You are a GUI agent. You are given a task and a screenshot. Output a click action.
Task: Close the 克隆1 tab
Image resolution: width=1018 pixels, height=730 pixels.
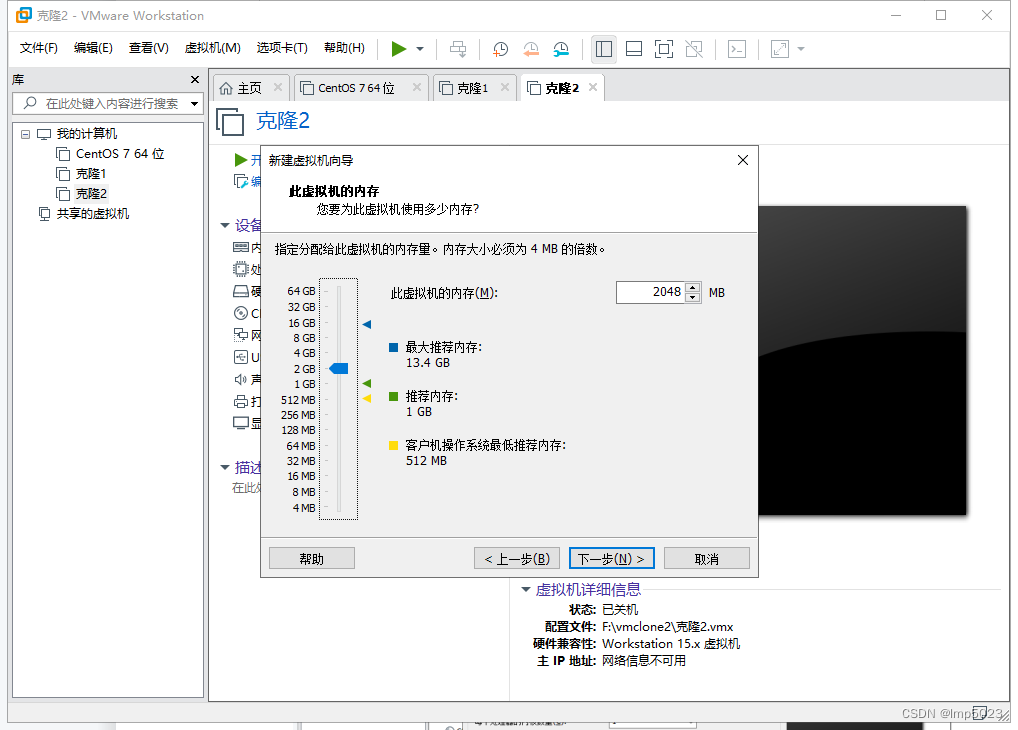tap(504, 87)
